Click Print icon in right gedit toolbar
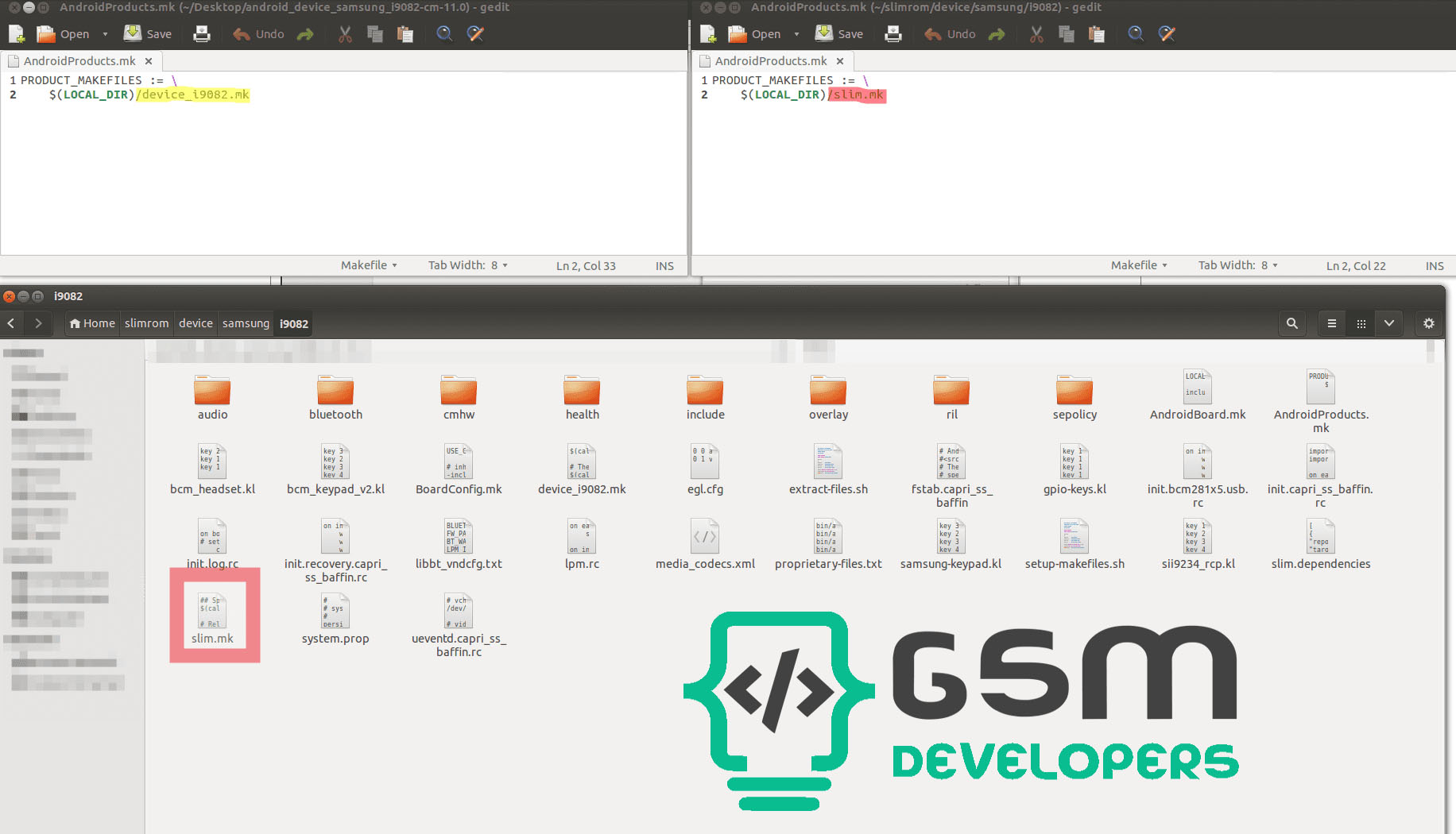This screenshot has height=834, width=1456. pos(893,34)
